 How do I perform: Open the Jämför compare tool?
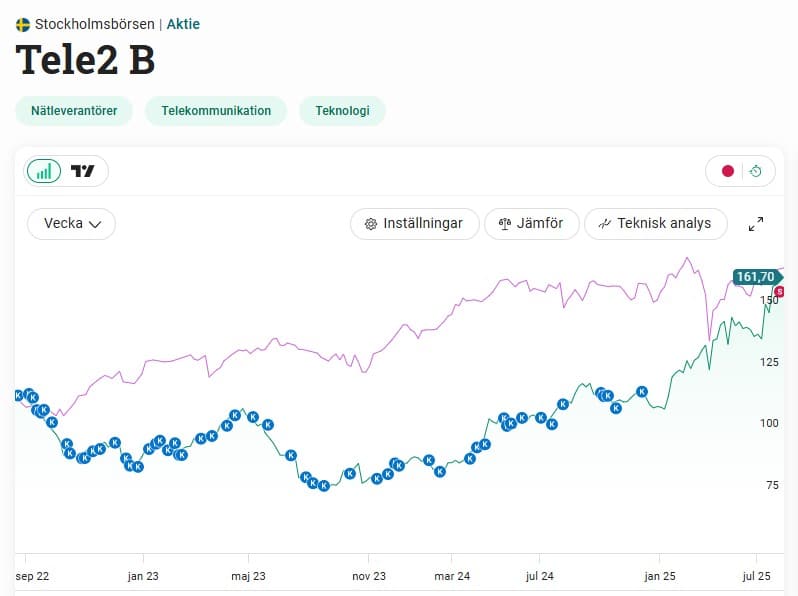(x=531, y=224)
